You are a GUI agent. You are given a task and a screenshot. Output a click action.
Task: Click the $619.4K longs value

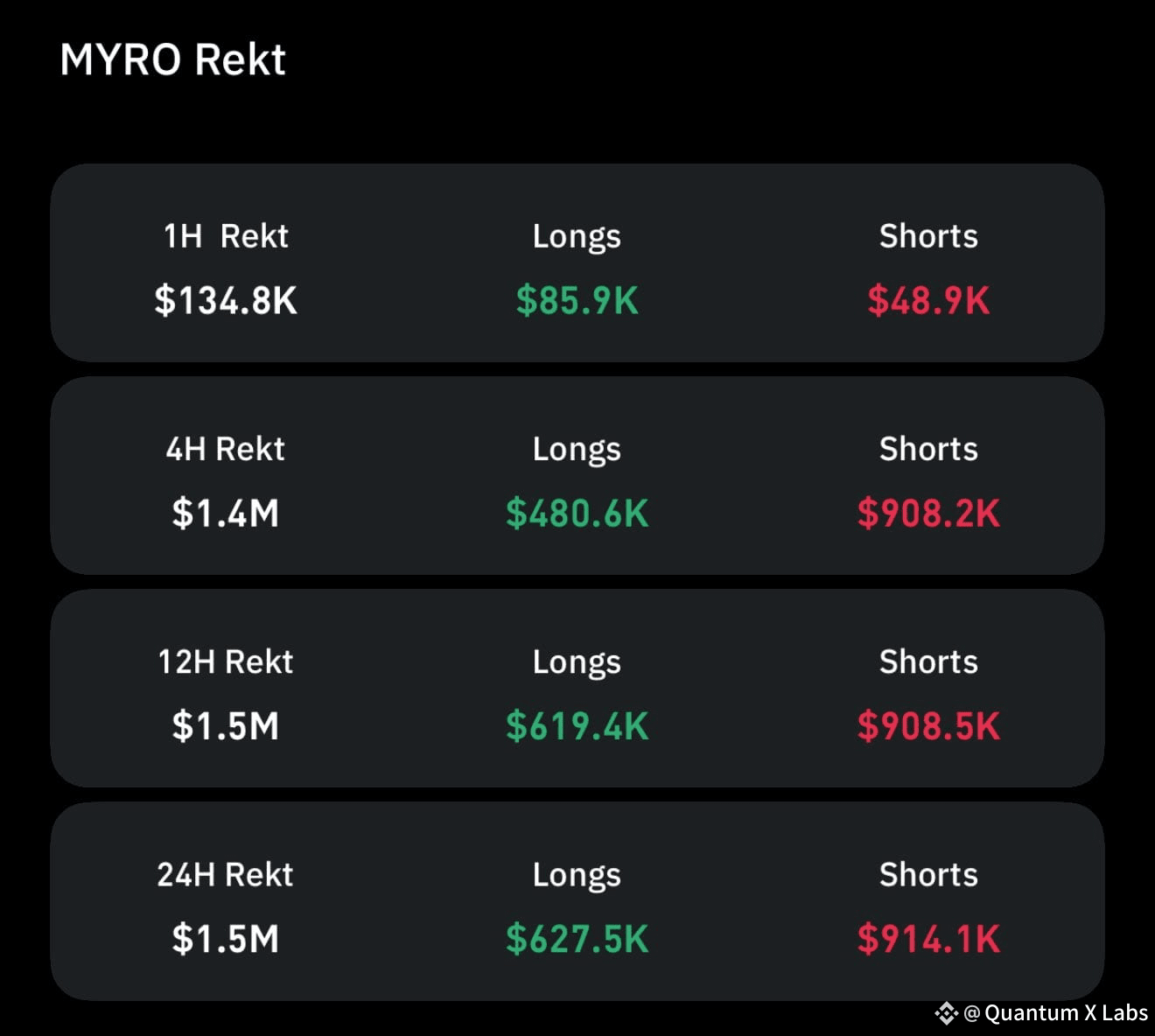click(x=577, y=726)
